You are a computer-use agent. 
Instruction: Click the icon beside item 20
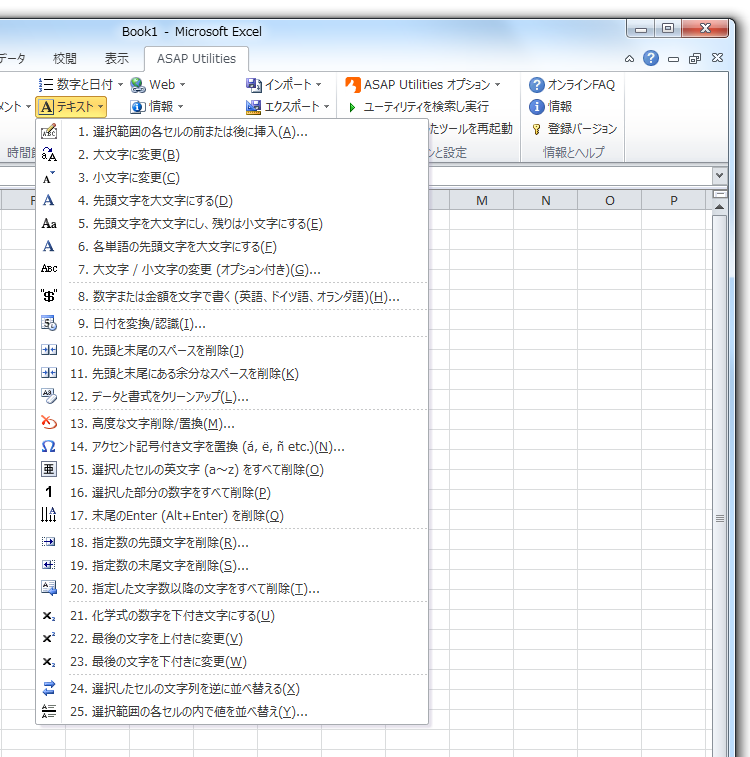(x=49, y=588)
